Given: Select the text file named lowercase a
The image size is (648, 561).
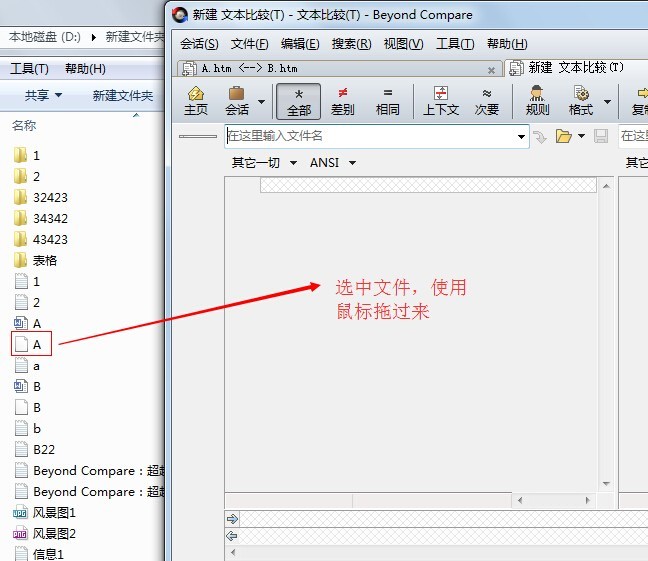Looking at the screenshot, I should click(27, 366).
